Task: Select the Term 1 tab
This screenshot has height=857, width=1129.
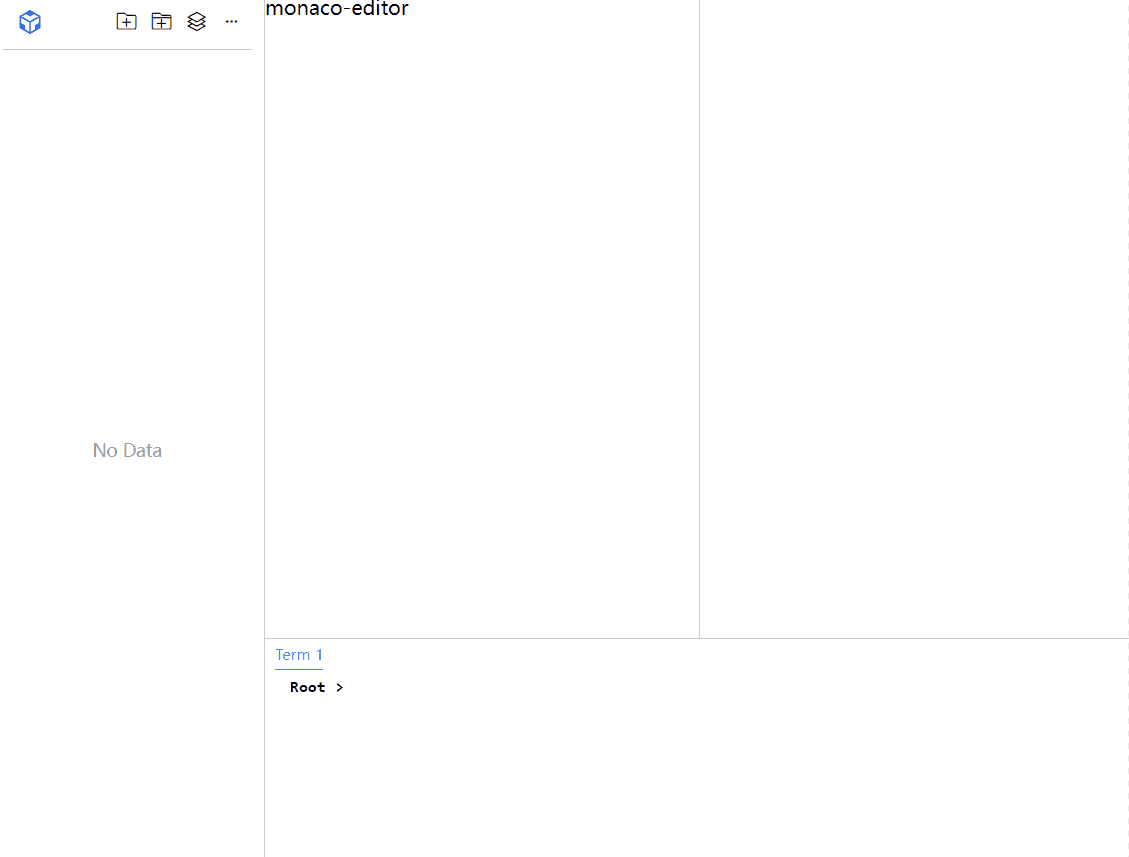Action: pyautogui.click(x=299, y=655)
